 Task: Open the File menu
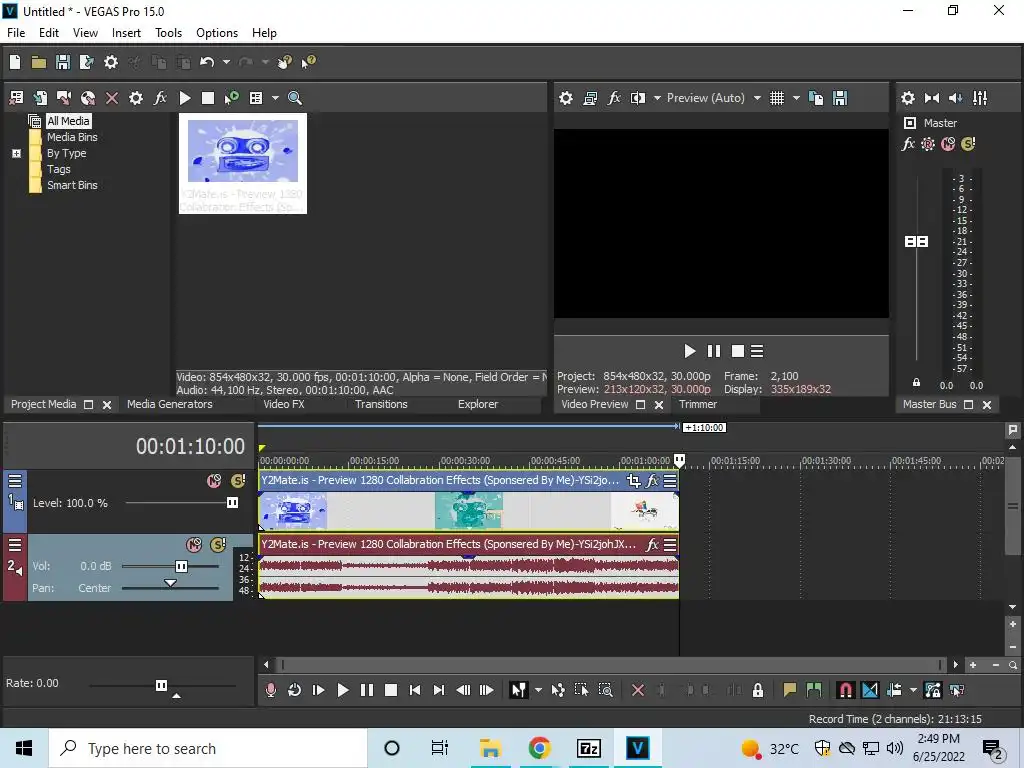click(x=16, y=33)
